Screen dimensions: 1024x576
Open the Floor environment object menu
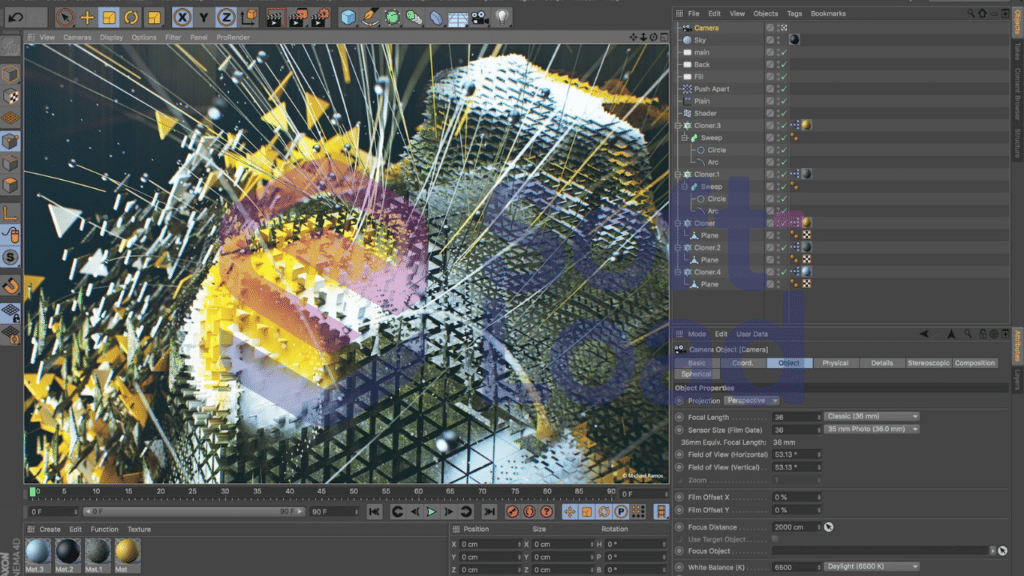click(x=457, y=18)
